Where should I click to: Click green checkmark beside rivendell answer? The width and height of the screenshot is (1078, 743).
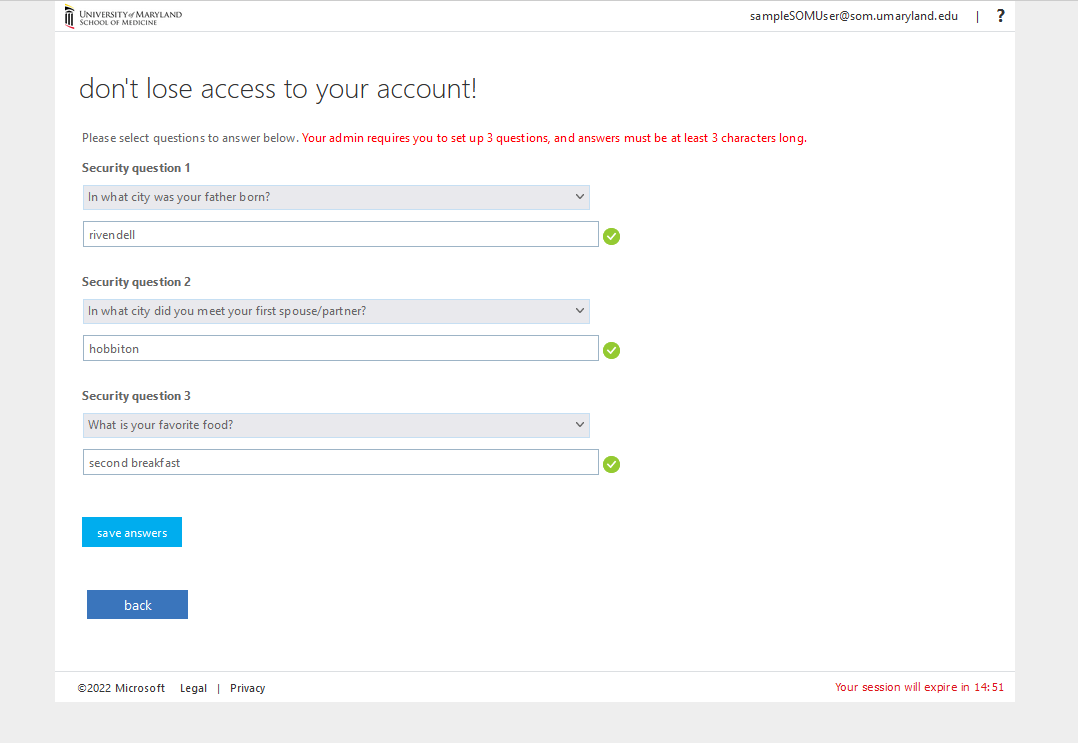coord(612,237)
